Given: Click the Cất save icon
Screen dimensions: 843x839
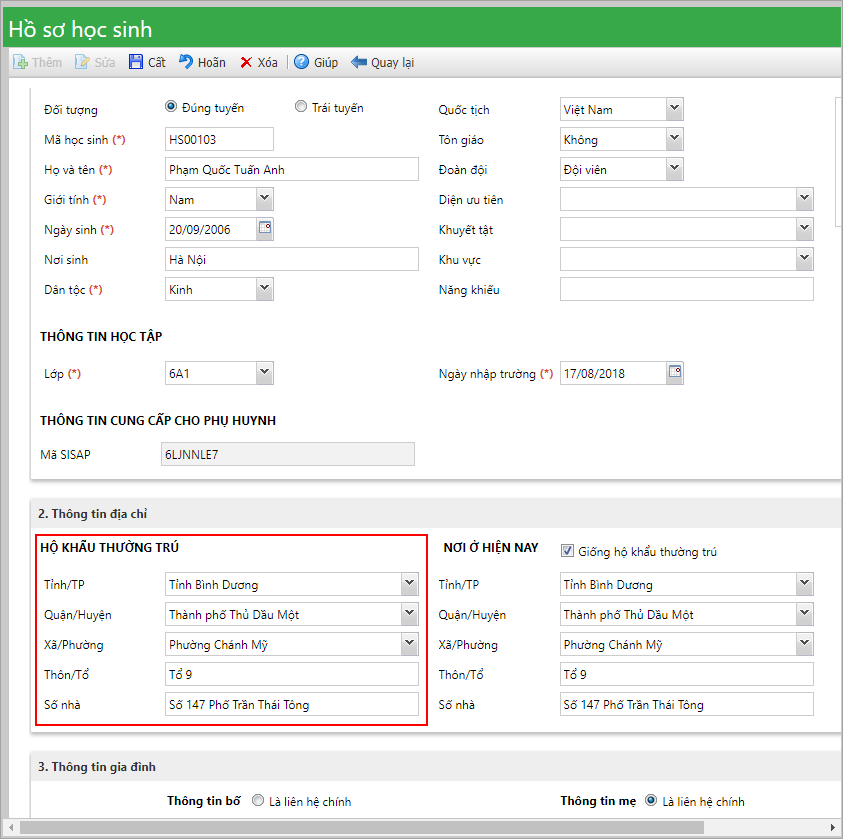Looking at the screenshot, I should (x=136, y=62).
